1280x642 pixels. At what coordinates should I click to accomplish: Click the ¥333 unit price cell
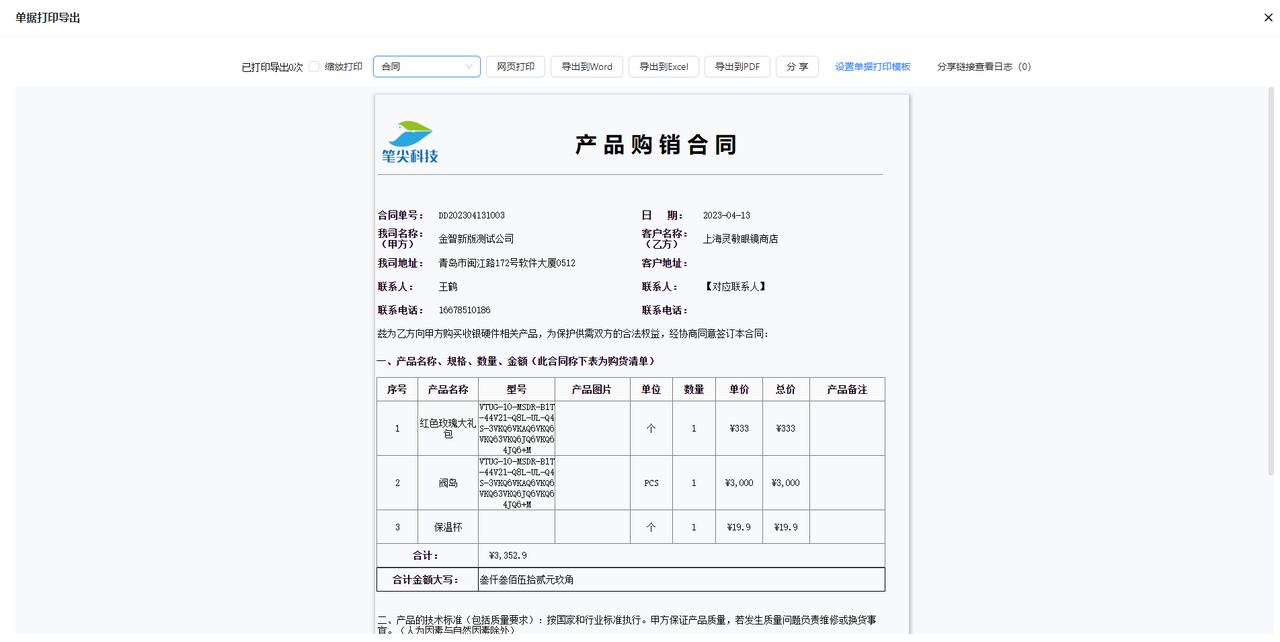coord(739,428)
